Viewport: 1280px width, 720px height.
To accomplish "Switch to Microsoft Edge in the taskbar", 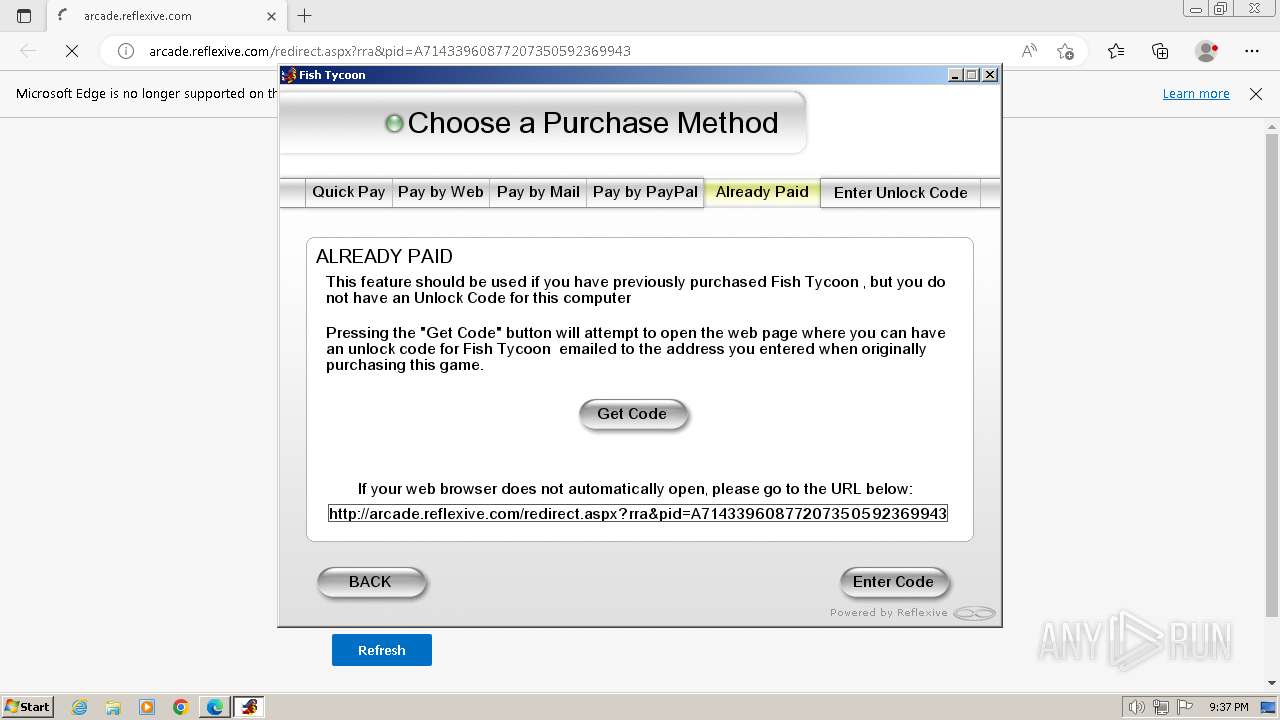I will tap(215, 707).
